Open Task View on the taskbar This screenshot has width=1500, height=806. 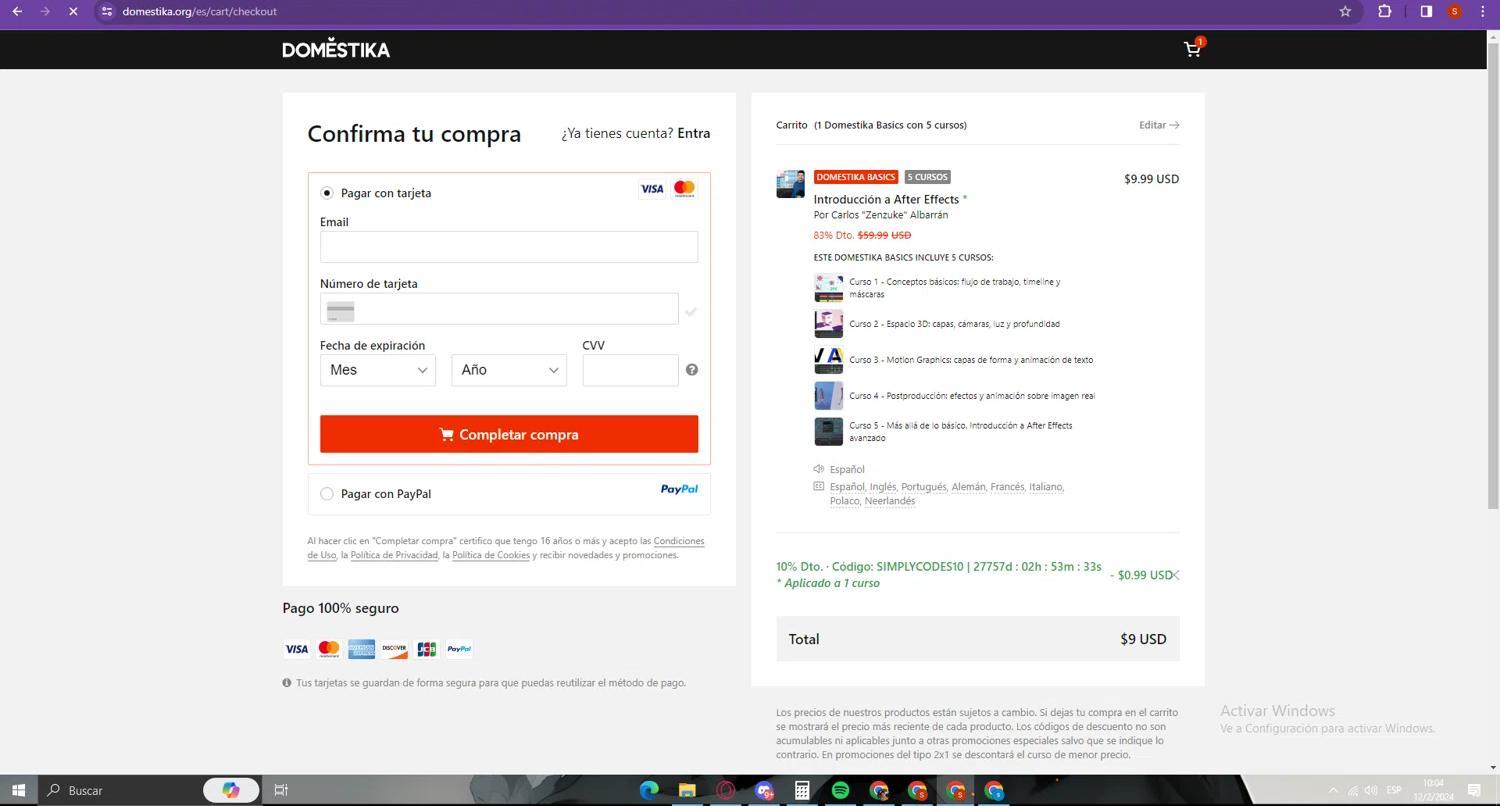[281, 790]
